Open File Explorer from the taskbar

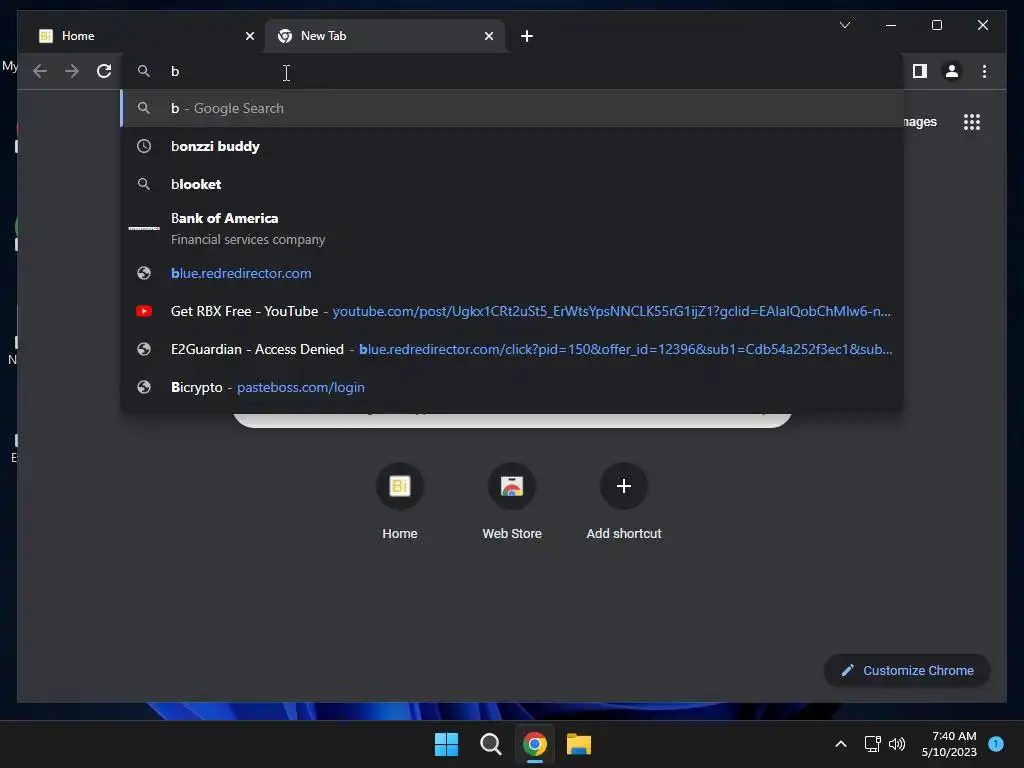(x=579, y=744)
